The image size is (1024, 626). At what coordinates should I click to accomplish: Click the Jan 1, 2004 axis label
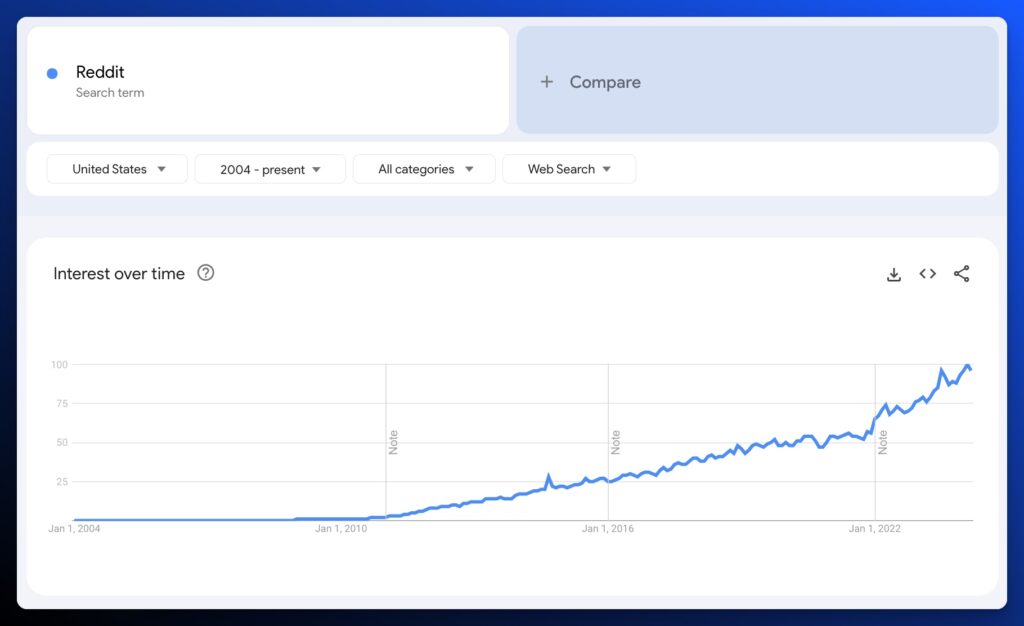coord(74,528)
